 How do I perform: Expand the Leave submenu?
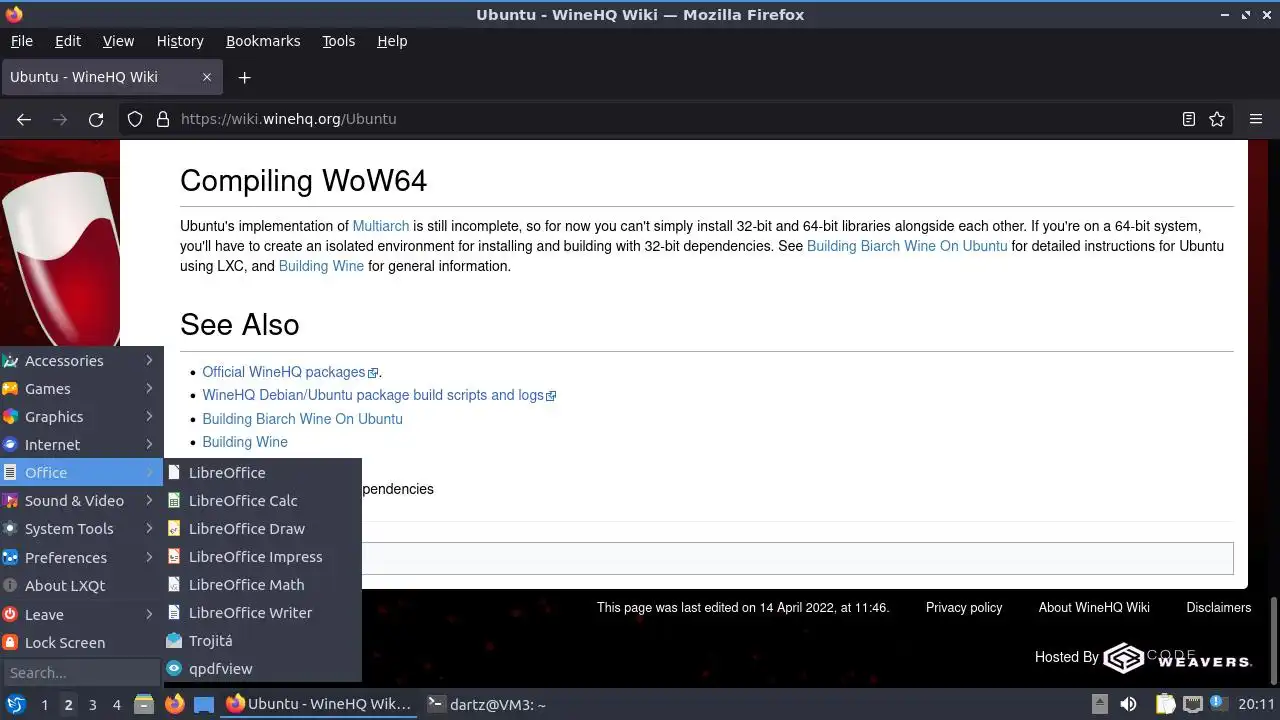(x=81, y=615)
